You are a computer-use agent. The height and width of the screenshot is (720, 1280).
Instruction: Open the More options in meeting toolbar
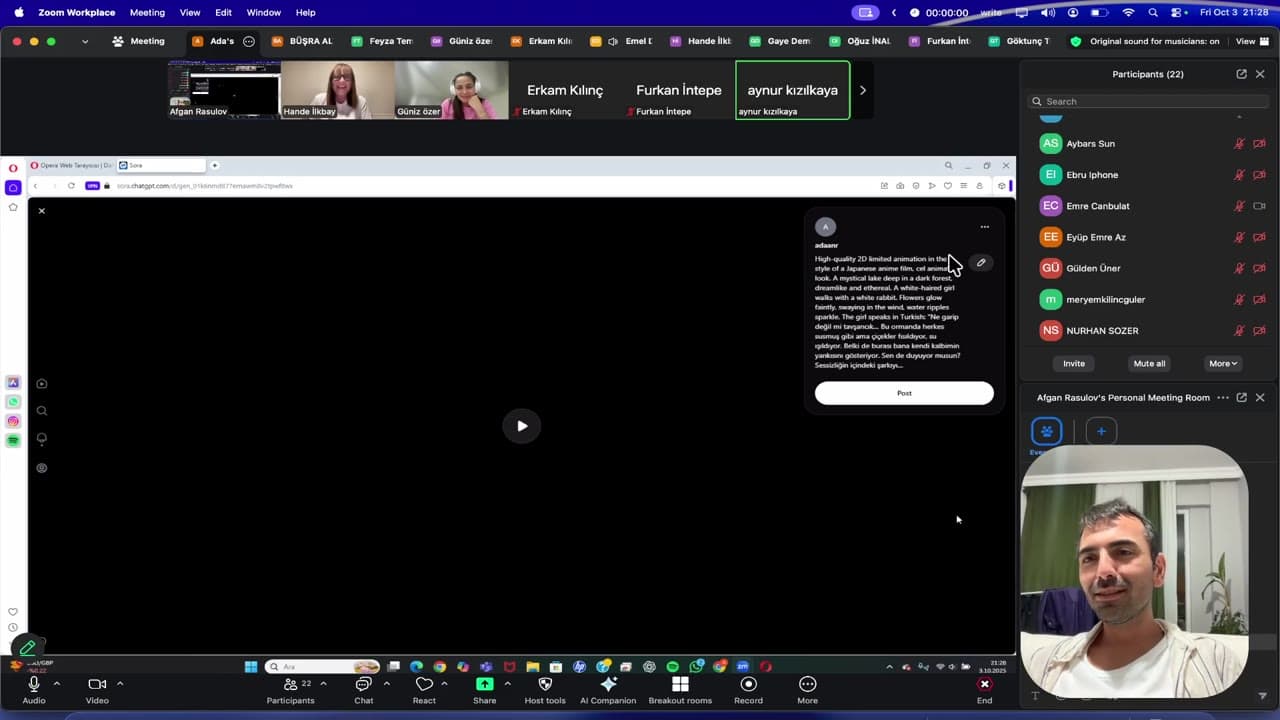point(807,689)
